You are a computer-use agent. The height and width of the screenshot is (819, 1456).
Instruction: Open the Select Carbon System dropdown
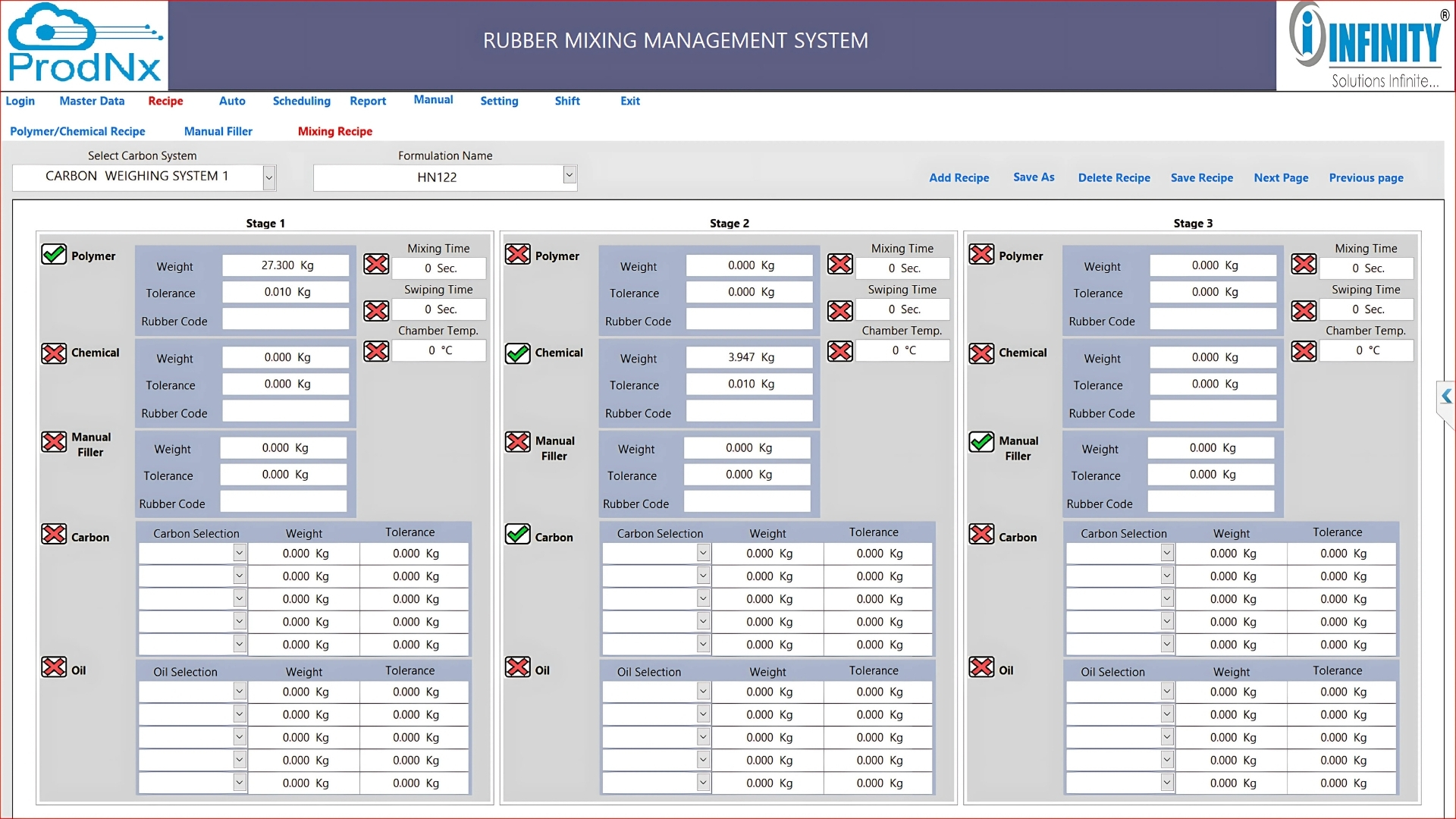pos(268,177)
